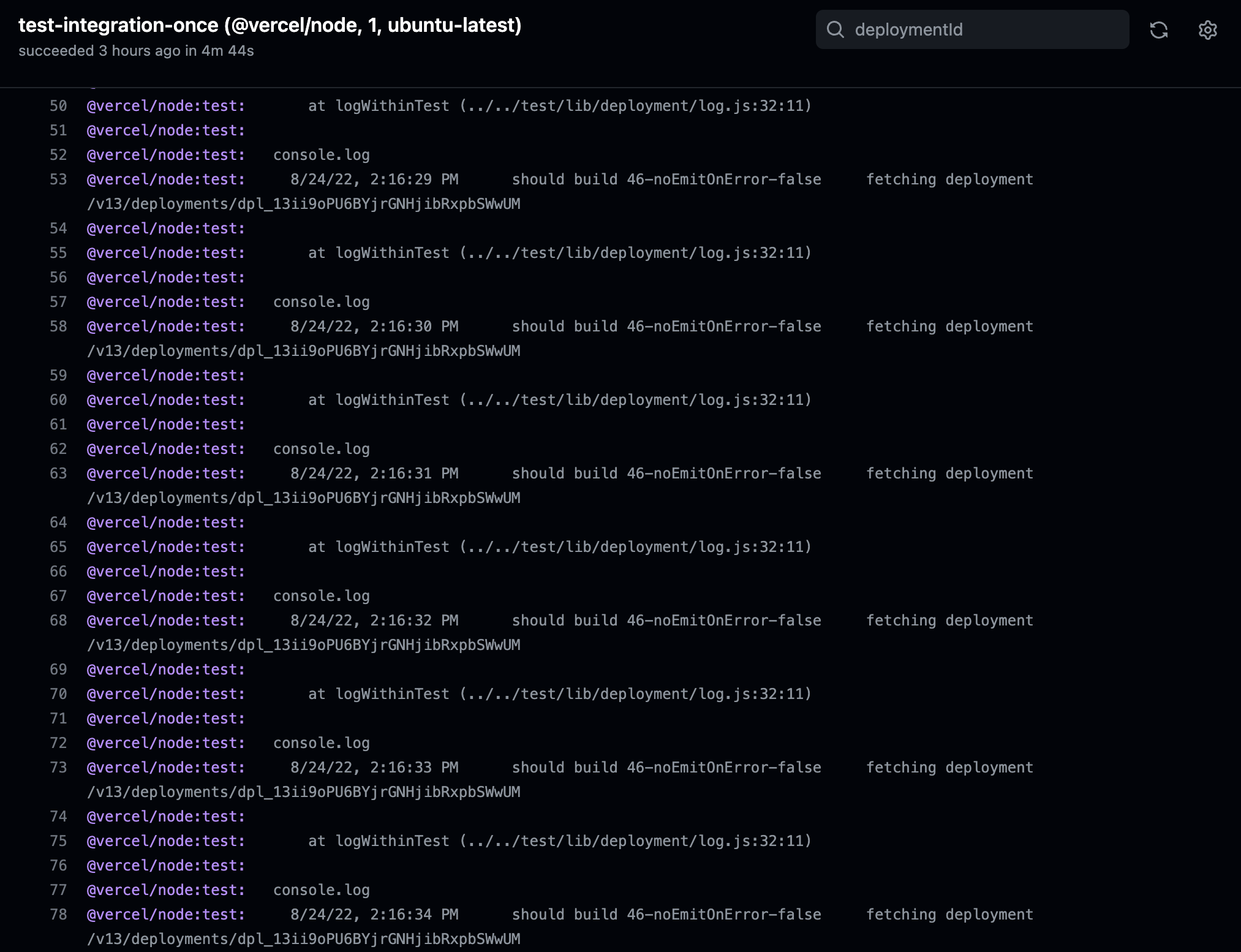
Task: Open the log settings gear menu
Action: 1207,29
